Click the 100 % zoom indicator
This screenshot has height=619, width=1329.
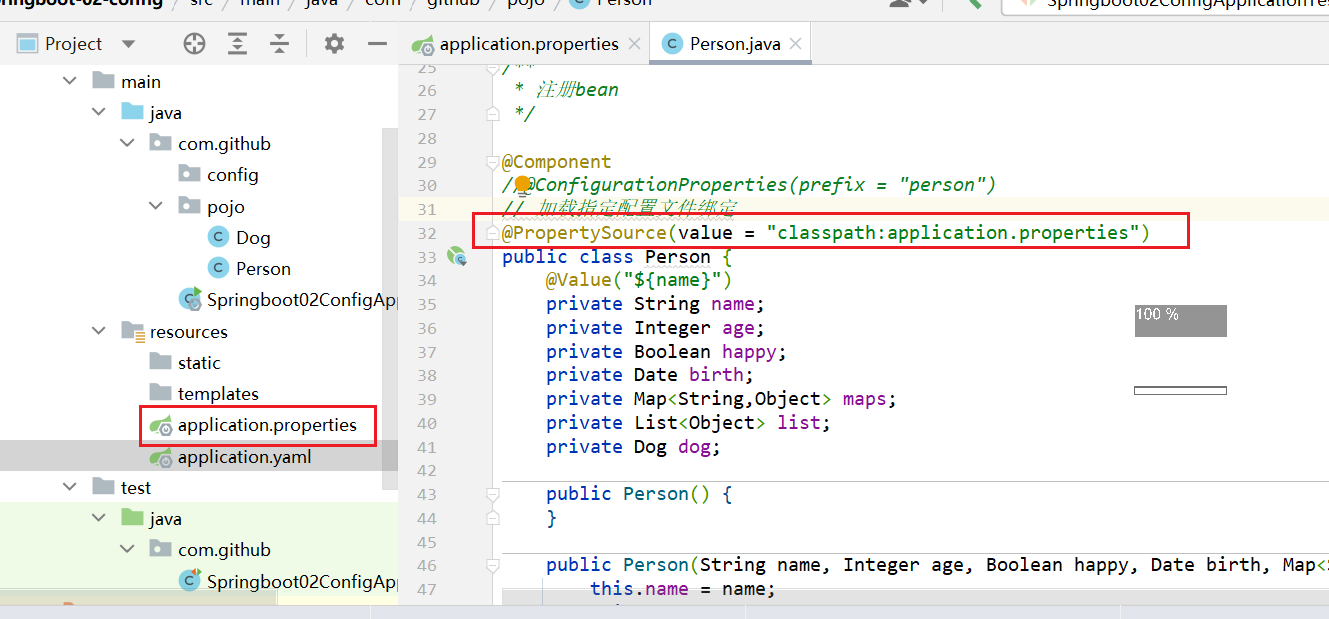click(x=1180, y=320)
